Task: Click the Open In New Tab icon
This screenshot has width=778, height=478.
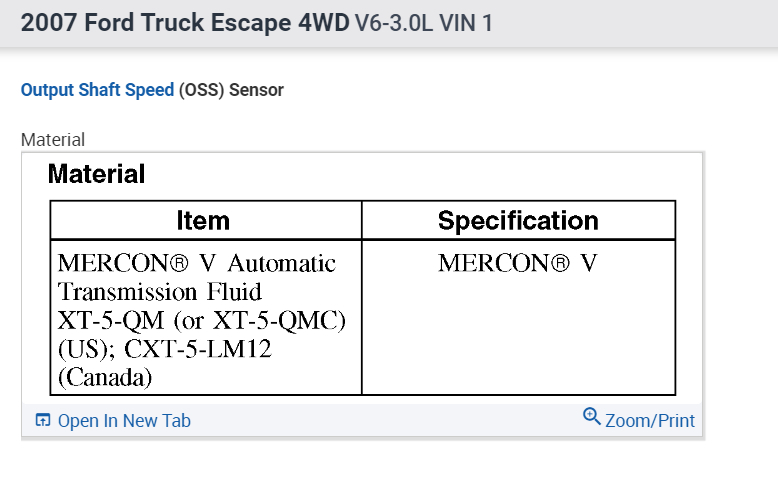Action: point(42,421)
